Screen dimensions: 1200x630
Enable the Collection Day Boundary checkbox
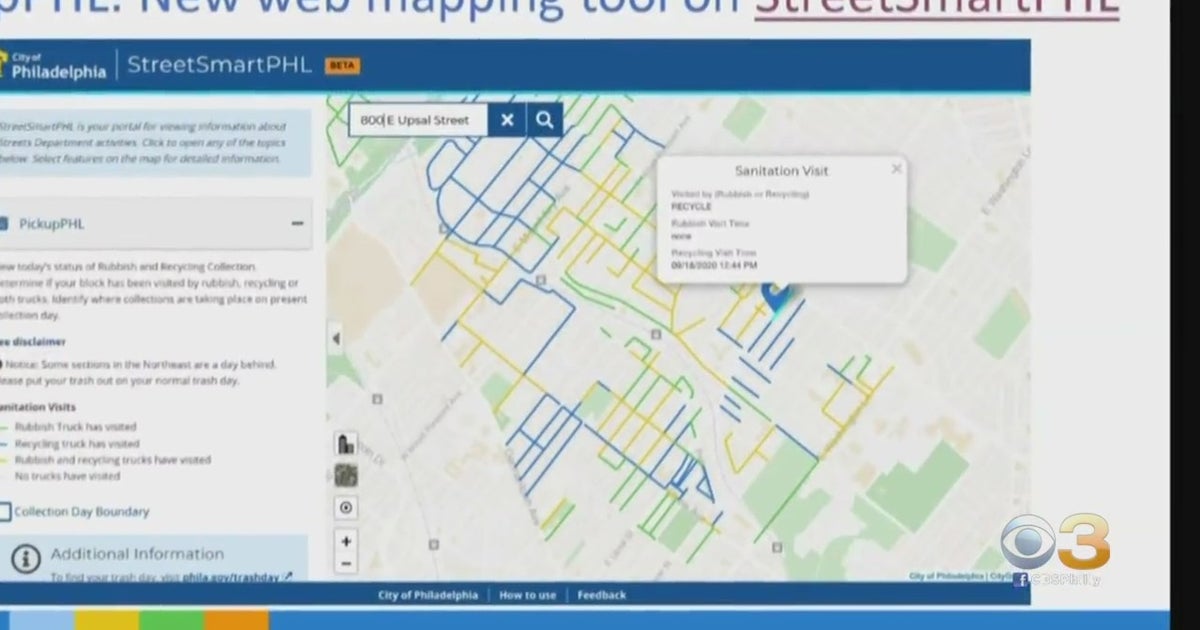4,512
